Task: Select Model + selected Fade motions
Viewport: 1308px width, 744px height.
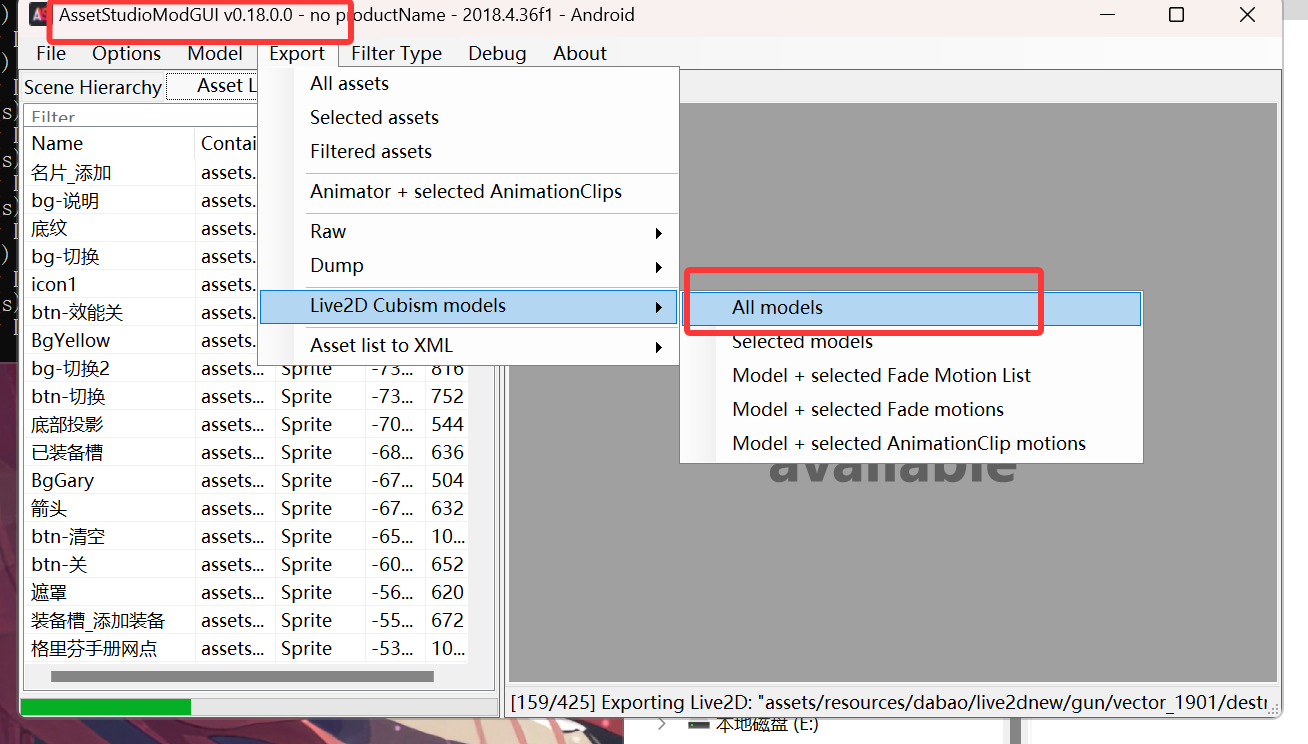Action: tap(912, 410)
